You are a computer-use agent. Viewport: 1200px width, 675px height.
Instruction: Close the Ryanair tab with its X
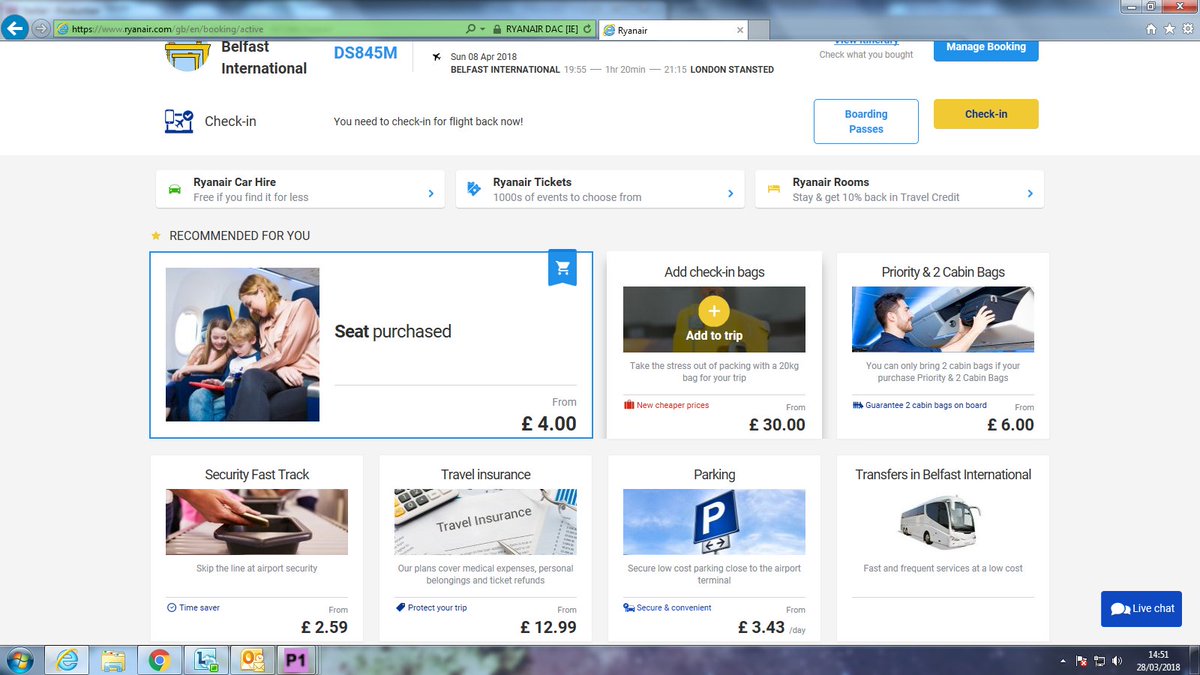tap(739, 30)
